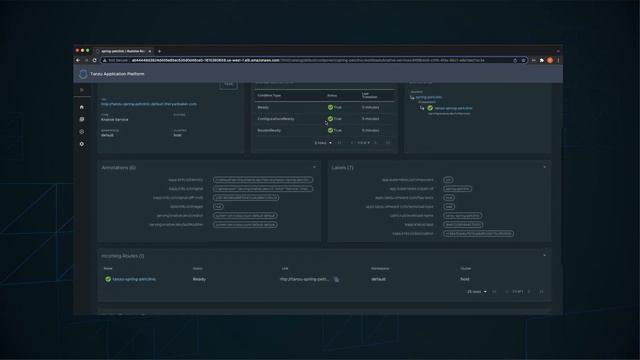The image size is (640, 360).
Task: Click the Last Transition column header
Action: click(369, 96)
